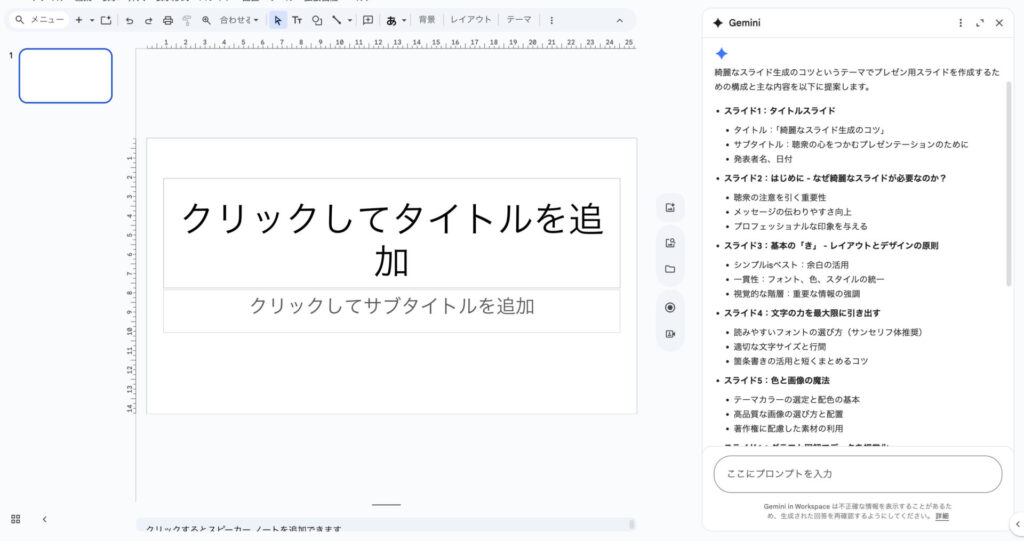Viewport: 1024px width, 541px height.
Task: Open the line tool dropdown arrow
Action: [350, 20]
